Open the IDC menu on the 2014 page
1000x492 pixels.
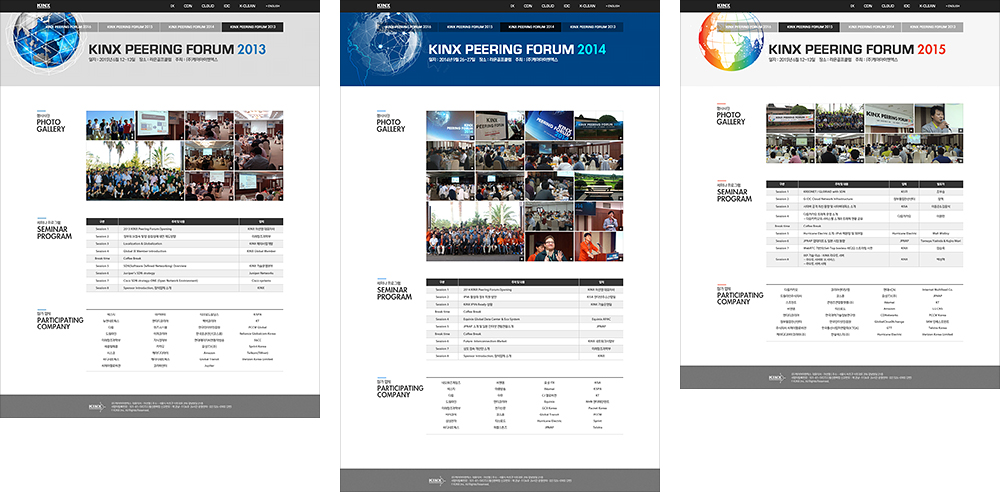coord(567,6)
